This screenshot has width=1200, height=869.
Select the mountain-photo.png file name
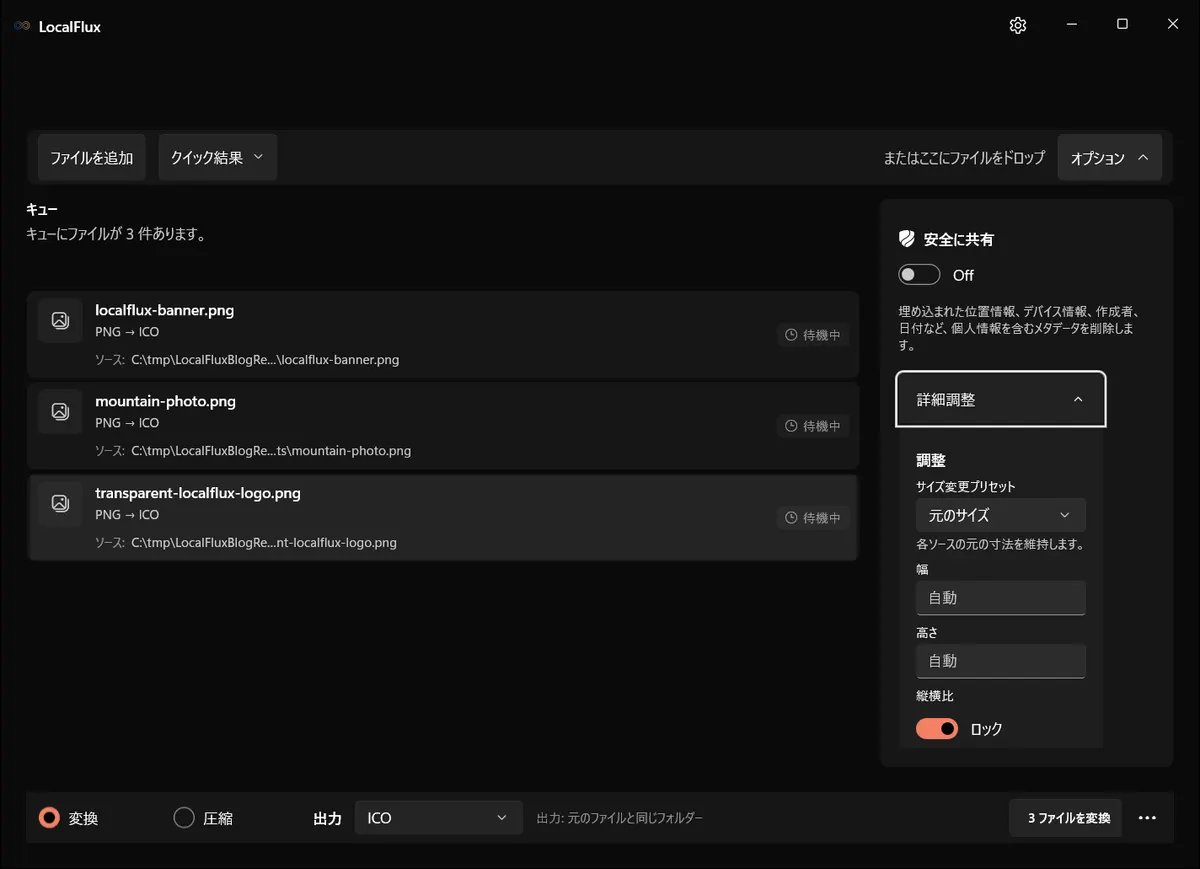(166, 401)
